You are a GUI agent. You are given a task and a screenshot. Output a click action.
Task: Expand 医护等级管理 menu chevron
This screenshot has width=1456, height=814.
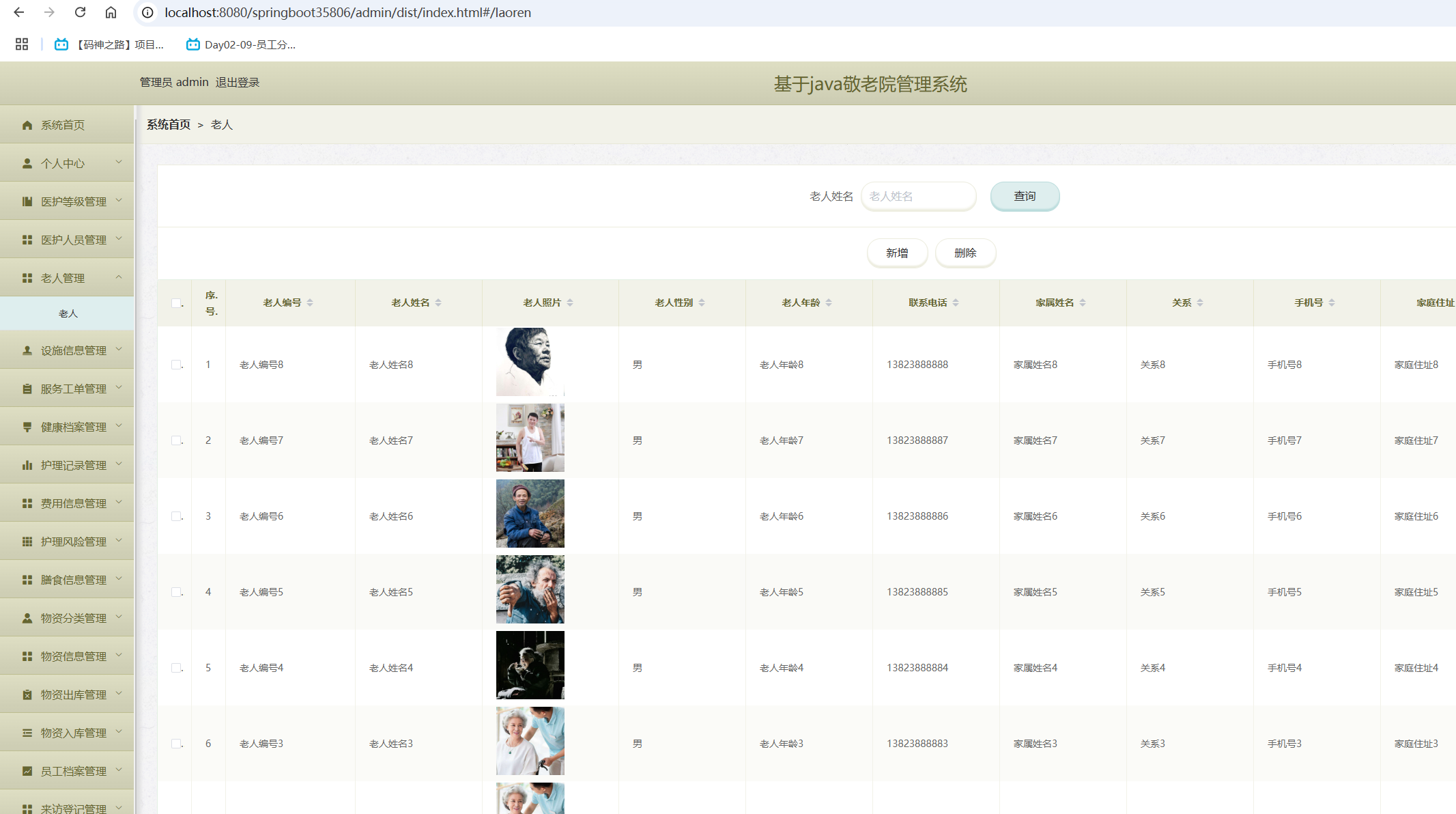pyautogui.click(x=119, y=200)
